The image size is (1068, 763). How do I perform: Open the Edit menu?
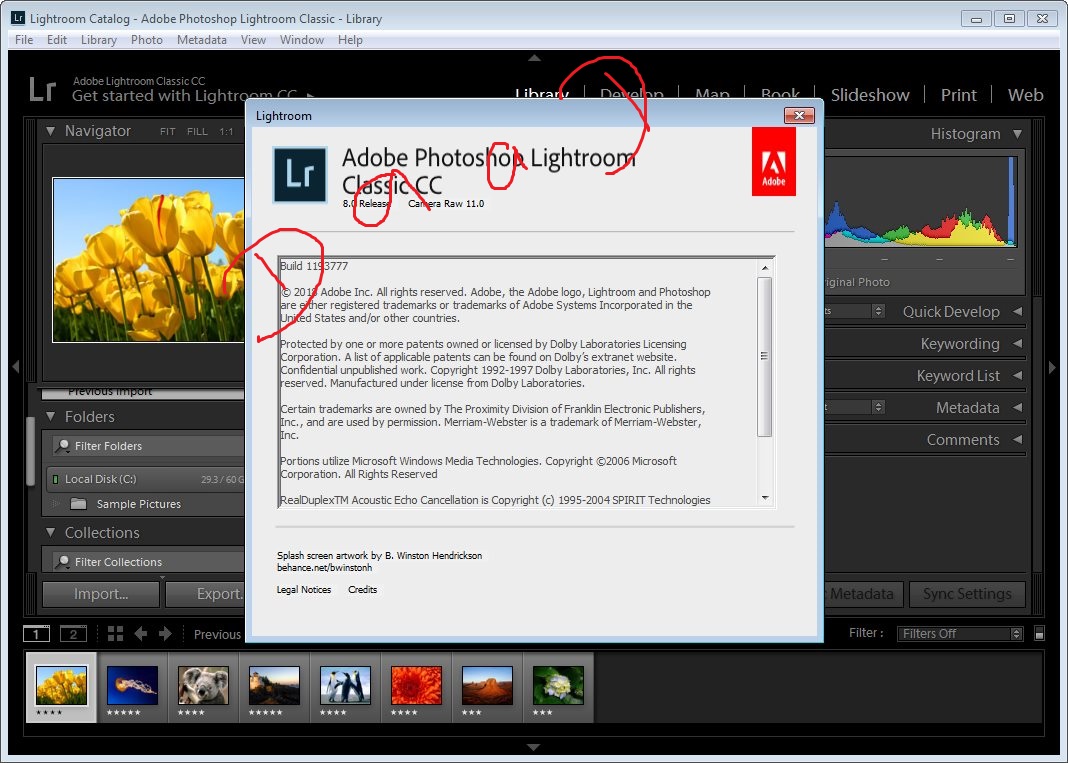click(x=57, y=40)
